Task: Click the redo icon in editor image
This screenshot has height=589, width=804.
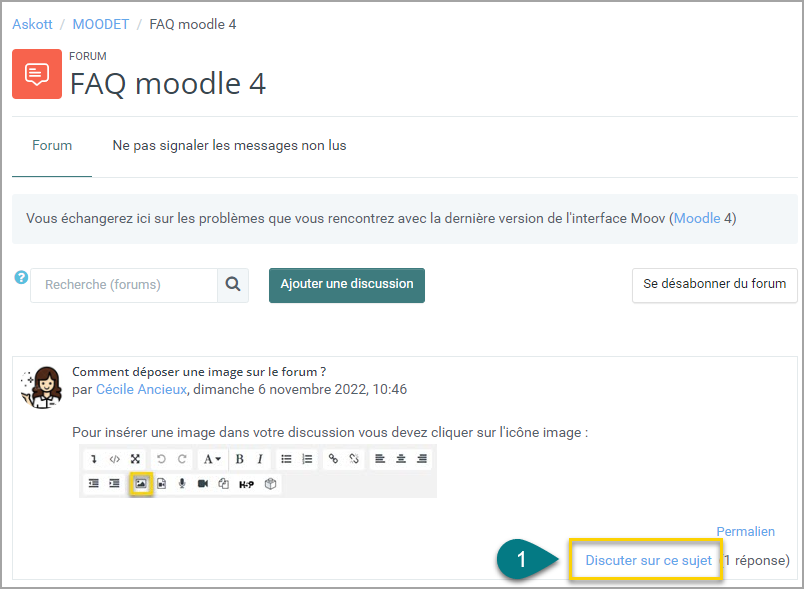Action: point(182,459)
